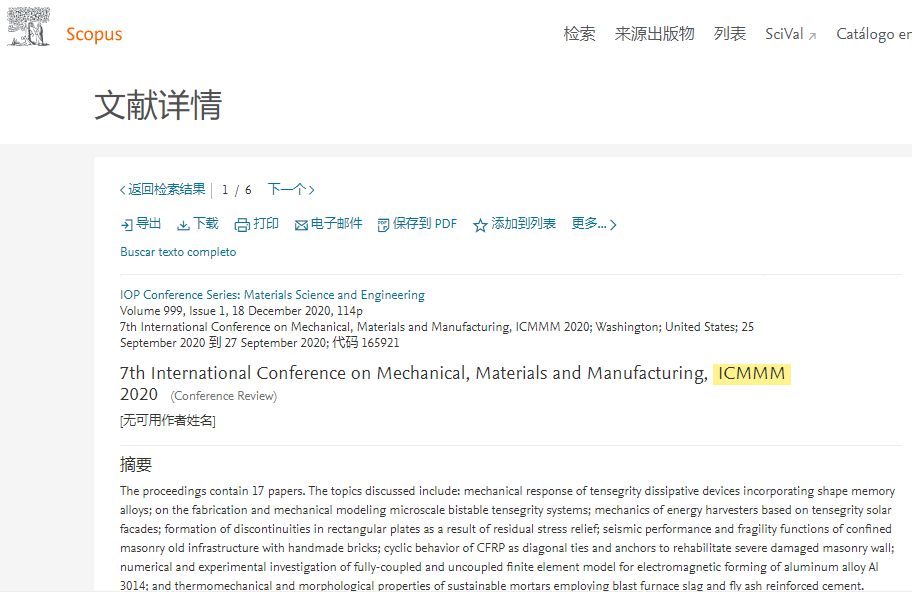Click the 打印 printer icon

pyautogui.click(x=242, y=225)
